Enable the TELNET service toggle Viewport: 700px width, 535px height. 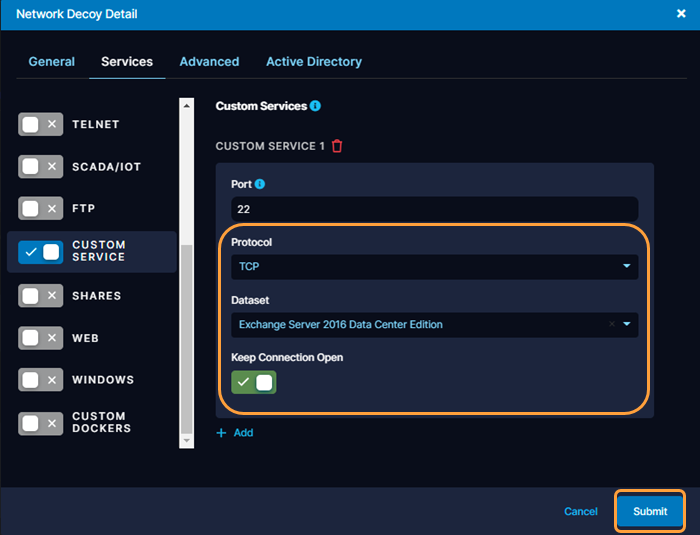tap(40, 125)
